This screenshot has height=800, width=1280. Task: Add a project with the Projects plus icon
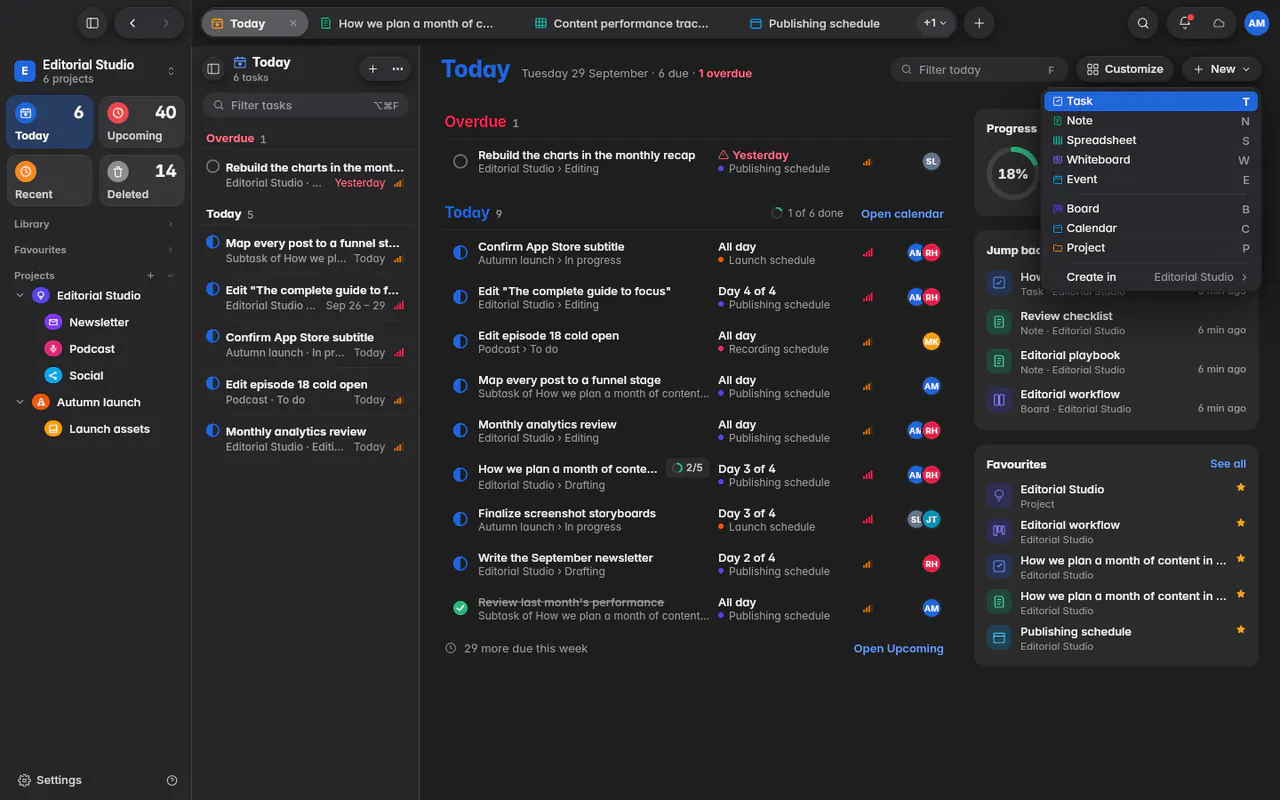[151, 275]
